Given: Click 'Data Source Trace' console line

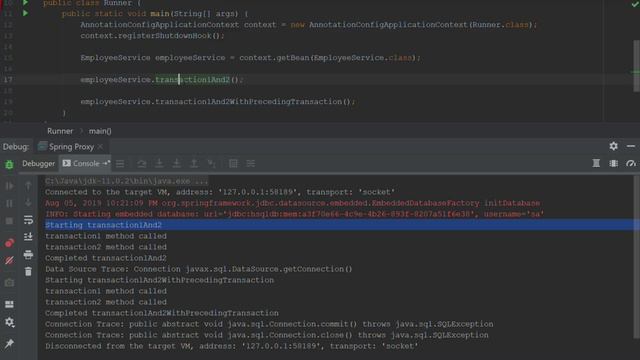Looking at the screenshot, I should [198, 269].
